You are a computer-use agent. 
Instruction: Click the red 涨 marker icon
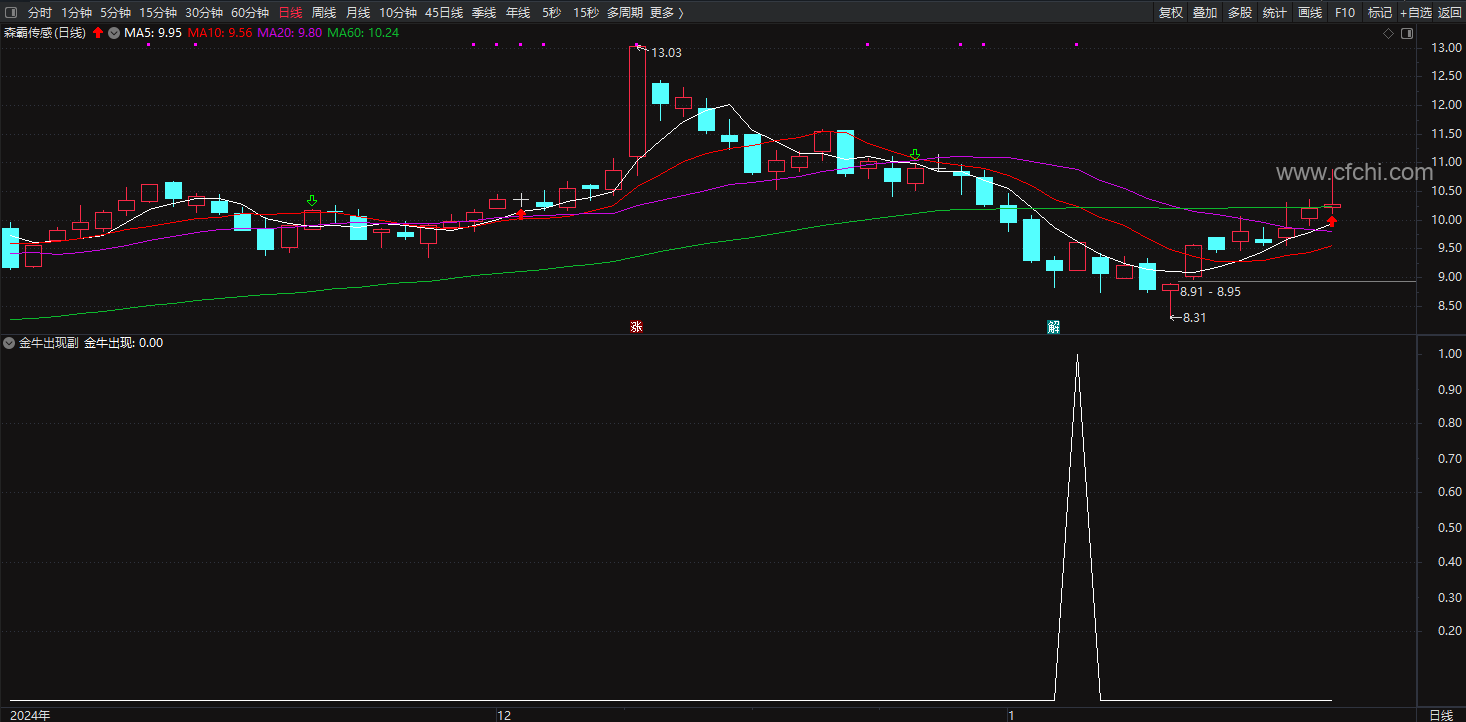pyautogui.click(x=635, y=326)
